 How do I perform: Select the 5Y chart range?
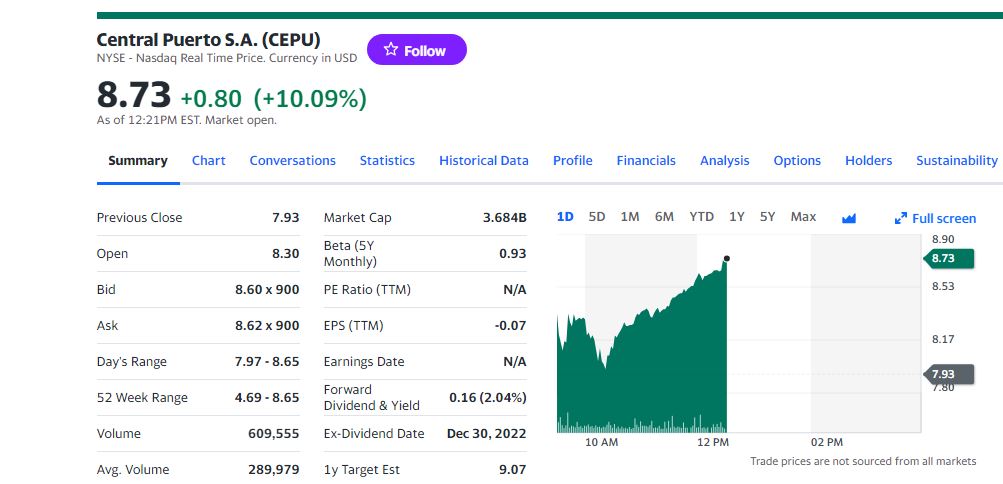768,217
